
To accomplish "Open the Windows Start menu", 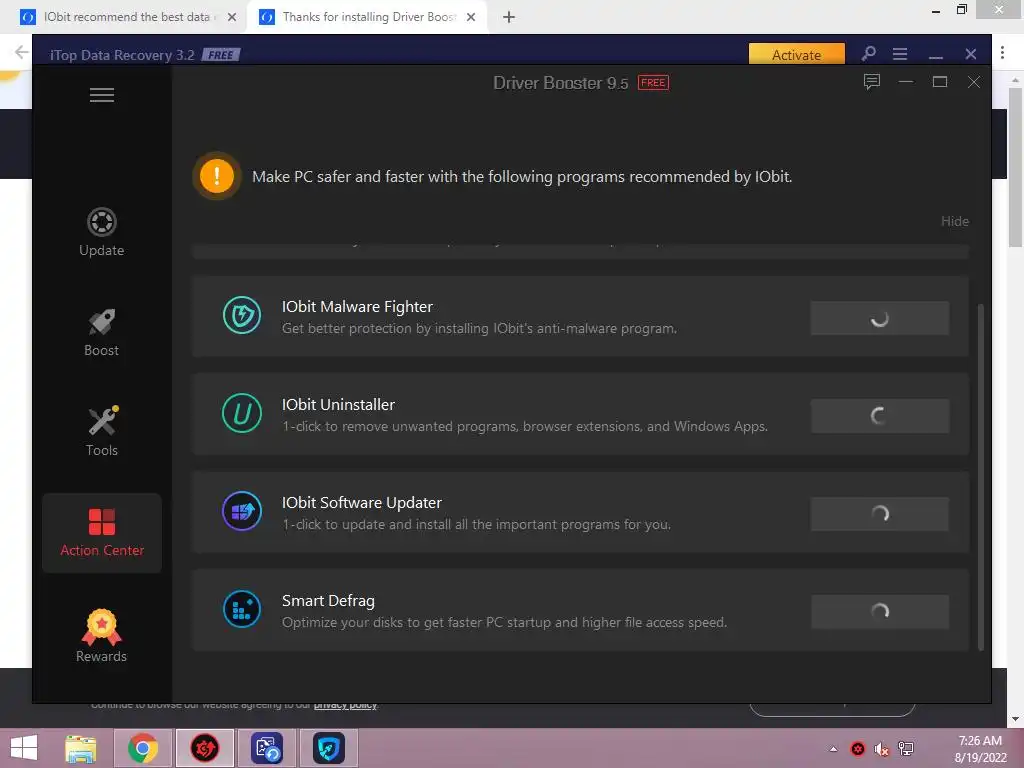I will pyautogui.click(x=24, y=748).
